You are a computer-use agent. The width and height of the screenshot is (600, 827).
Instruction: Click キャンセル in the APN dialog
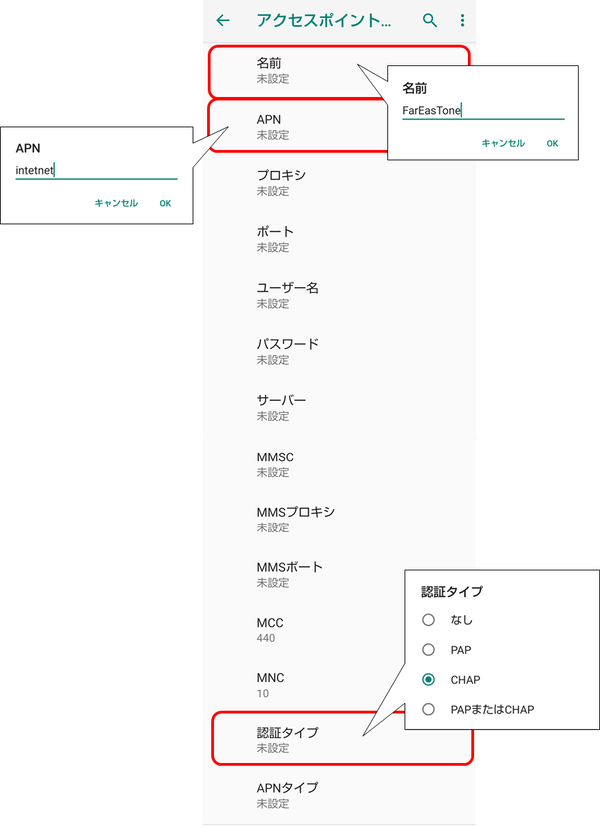pos(116,203)
